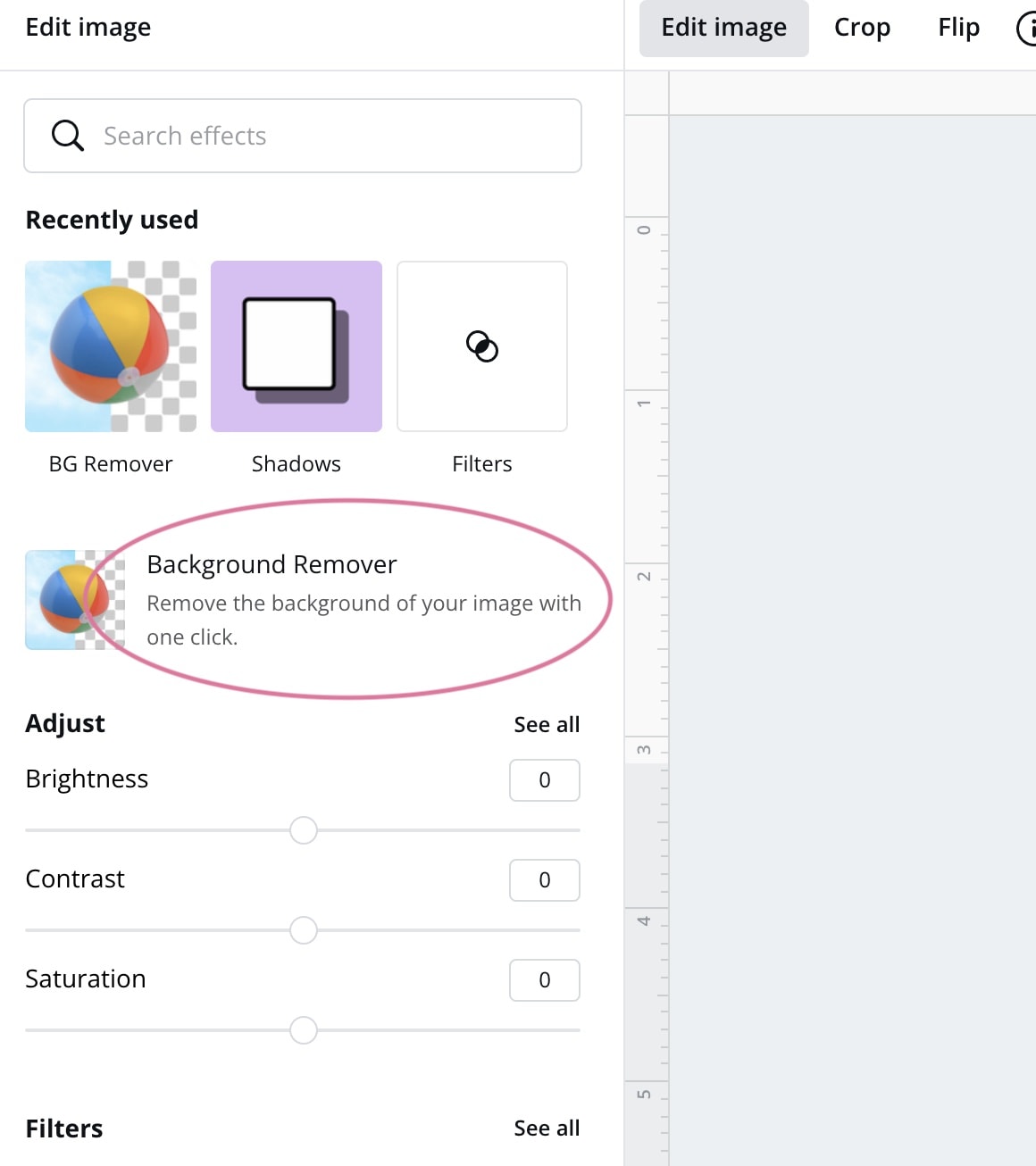This screenshot has width=1036, height=1166.
Task: Click the Contrast label
Action: (75, 879)
